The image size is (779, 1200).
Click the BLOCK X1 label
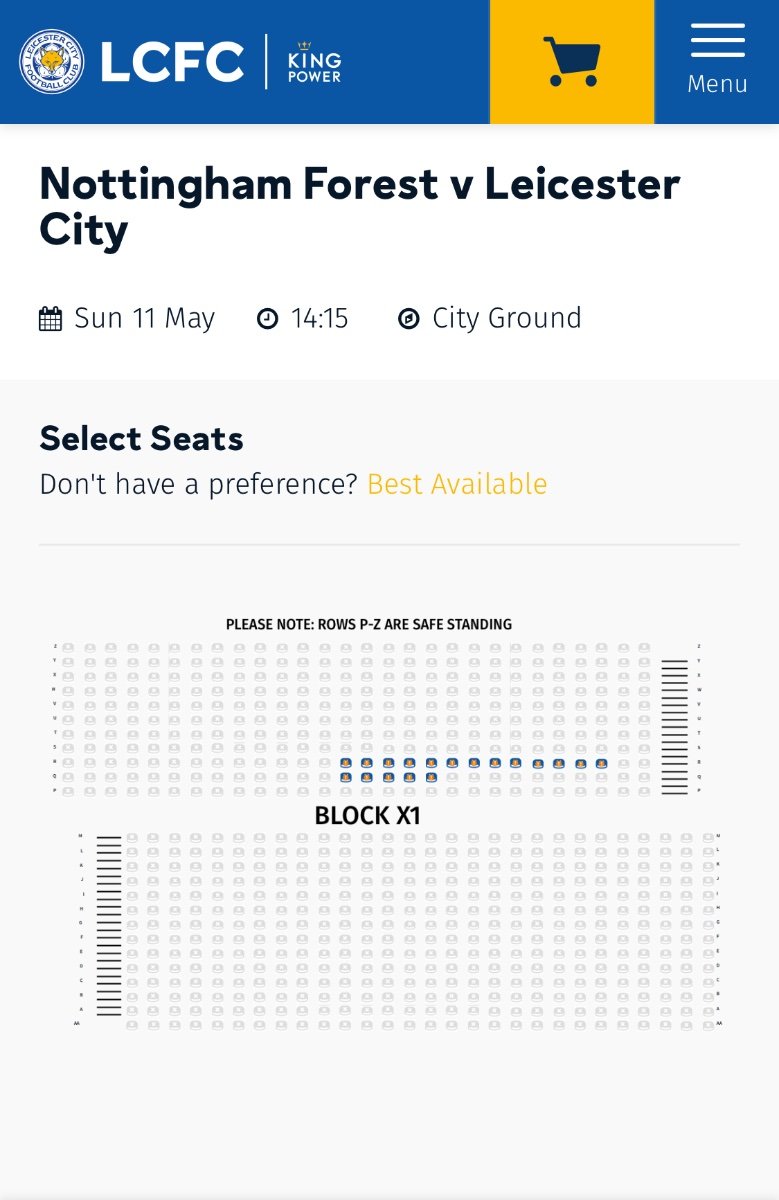(x=367, y=816)
